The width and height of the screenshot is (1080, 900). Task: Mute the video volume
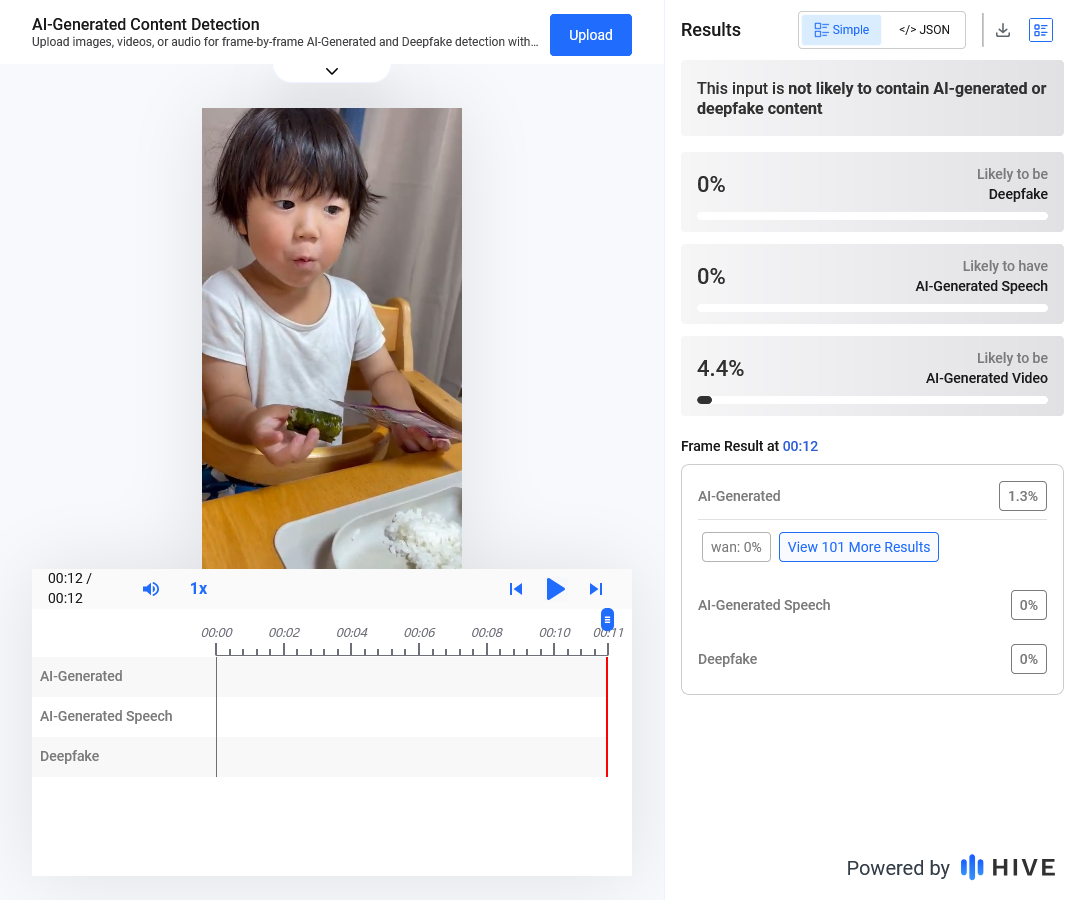(x=151, y=589)
